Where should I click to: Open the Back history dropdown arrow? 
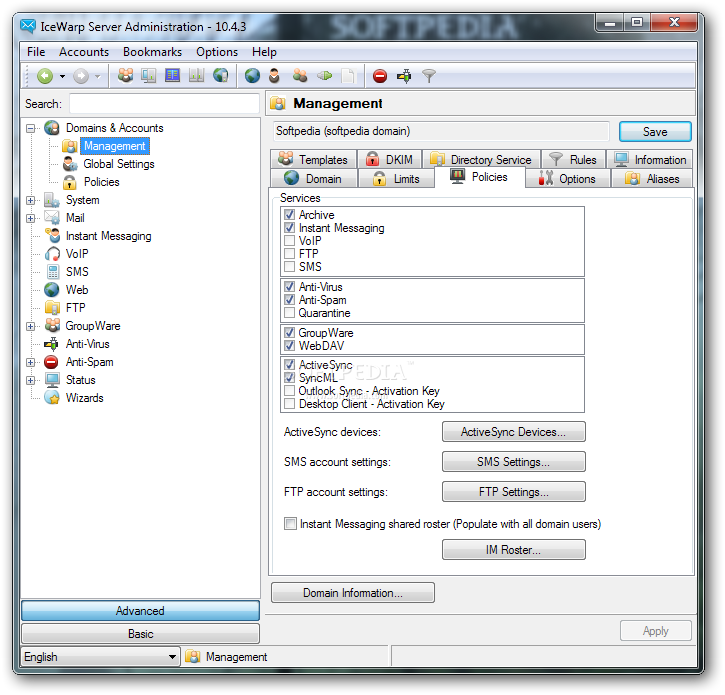coord(62,76)
